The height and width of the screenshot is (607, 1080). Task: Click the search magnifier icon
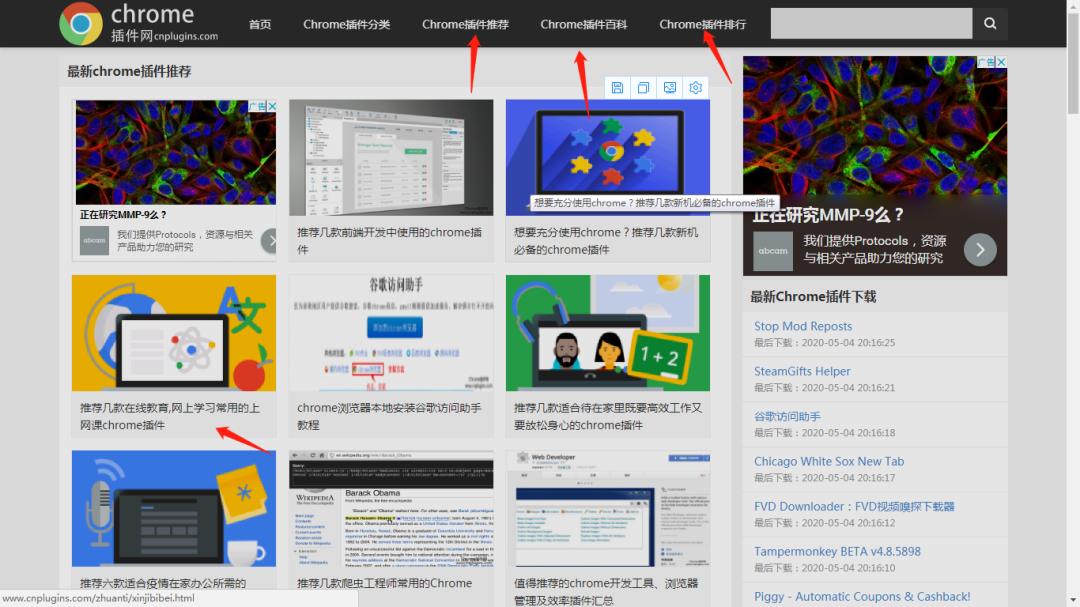pyautogui.click(x=990, y=23)
